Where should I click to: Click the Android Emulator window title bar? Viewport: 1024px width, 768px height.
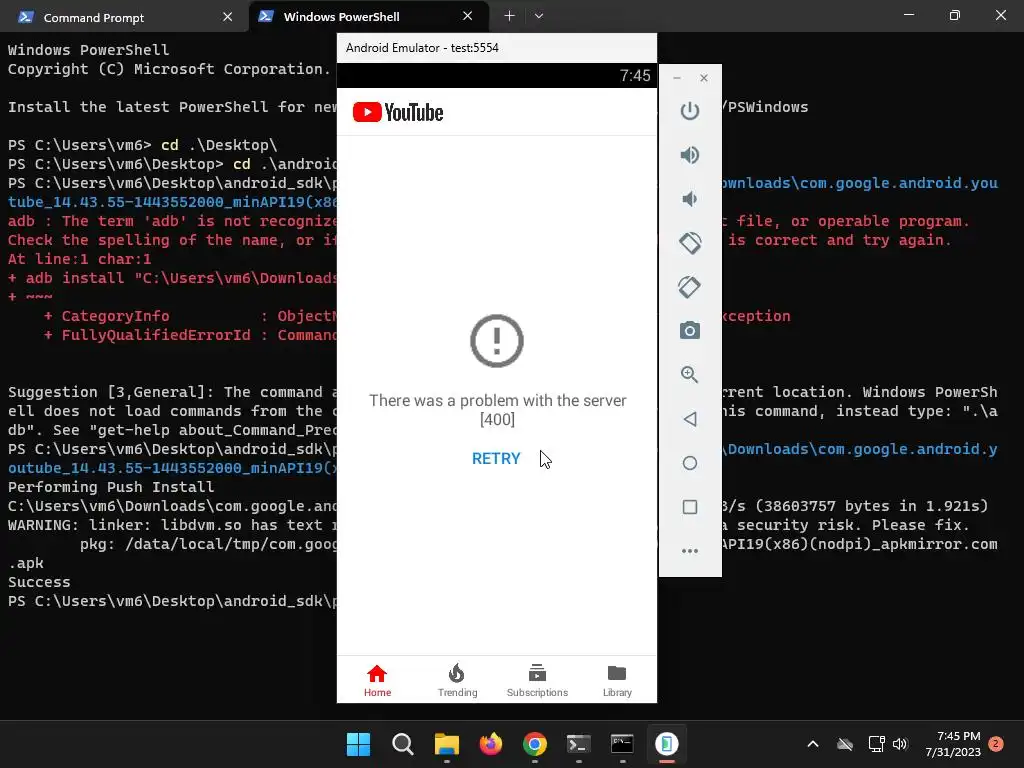click(x=496, y=48)
